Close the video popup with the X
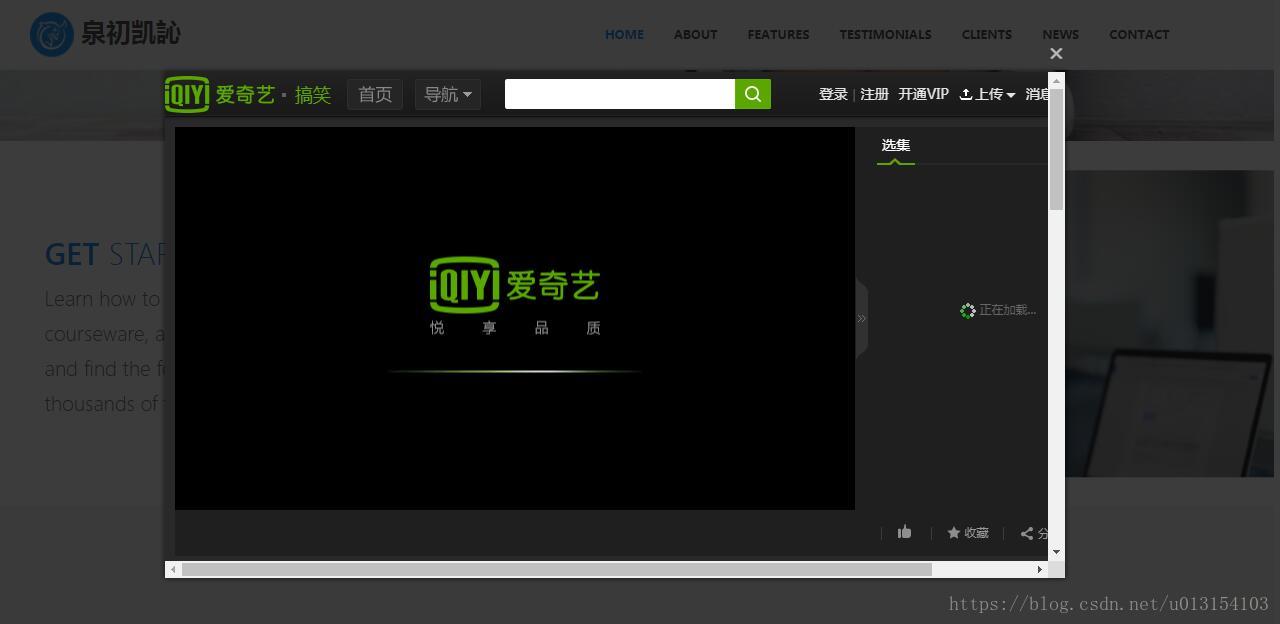This screenshot has height=624, width=1280. click(x=1056, y=54)
